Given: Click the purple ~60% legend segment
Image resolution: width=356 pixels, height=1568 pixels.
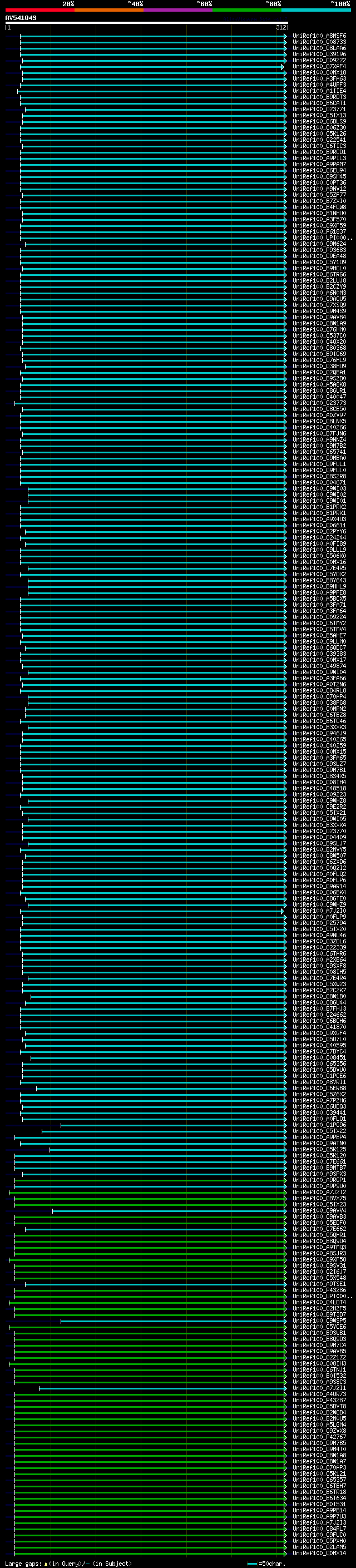Looking at the screenshot, I should (177, 10).
